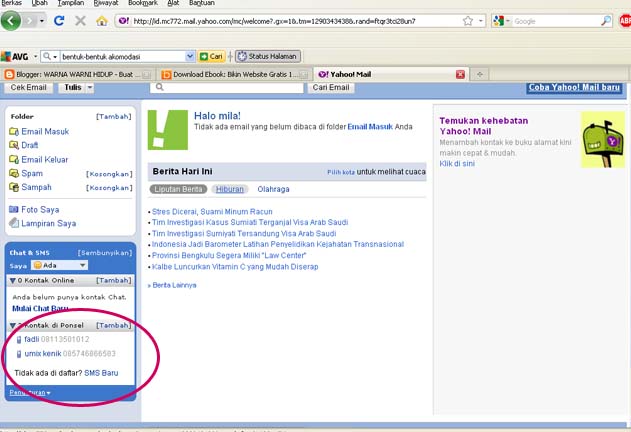Click the AVG Cari button
631x432 pixels.
211,56
